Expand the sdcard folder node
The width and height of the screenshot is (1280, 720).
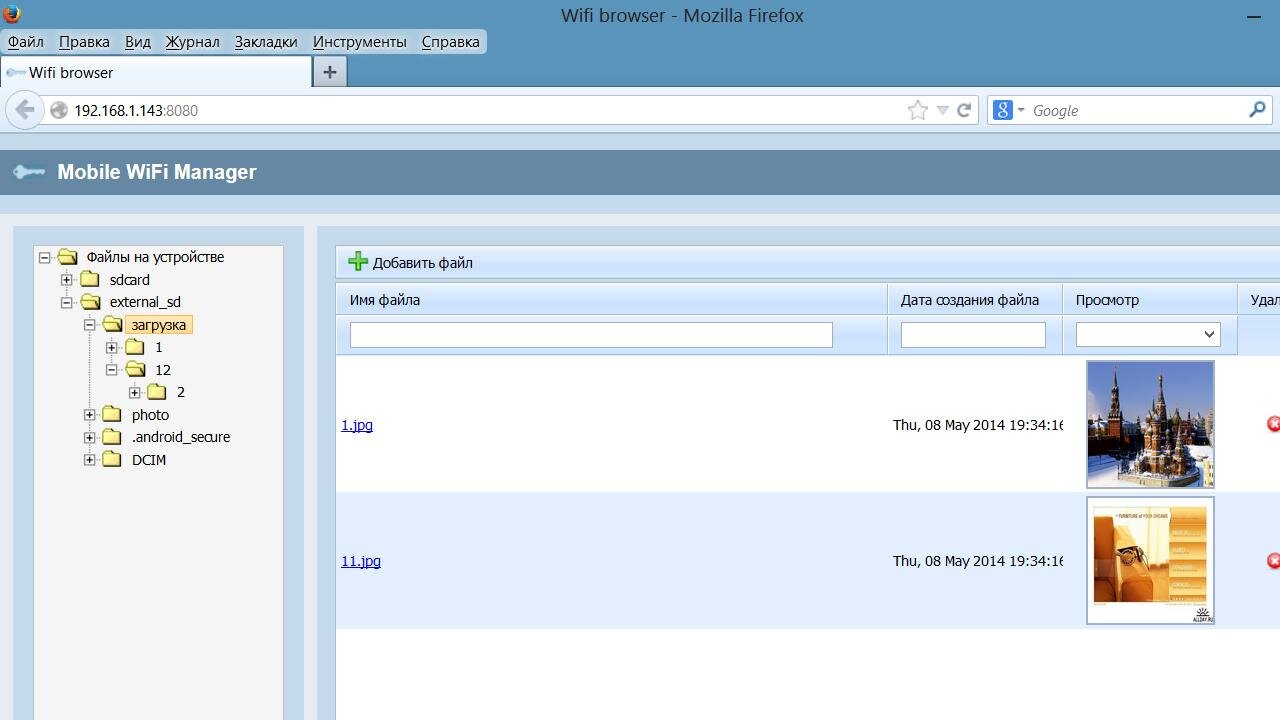pos(67,280)
